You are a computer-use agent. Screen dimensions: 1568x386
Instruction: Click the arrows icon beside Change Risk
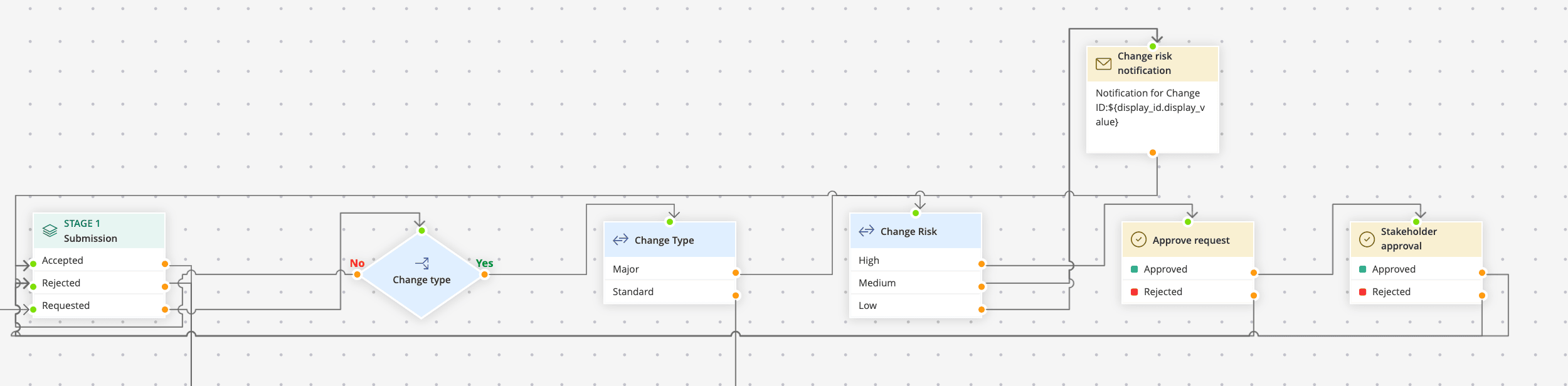(x=866, y=231)
